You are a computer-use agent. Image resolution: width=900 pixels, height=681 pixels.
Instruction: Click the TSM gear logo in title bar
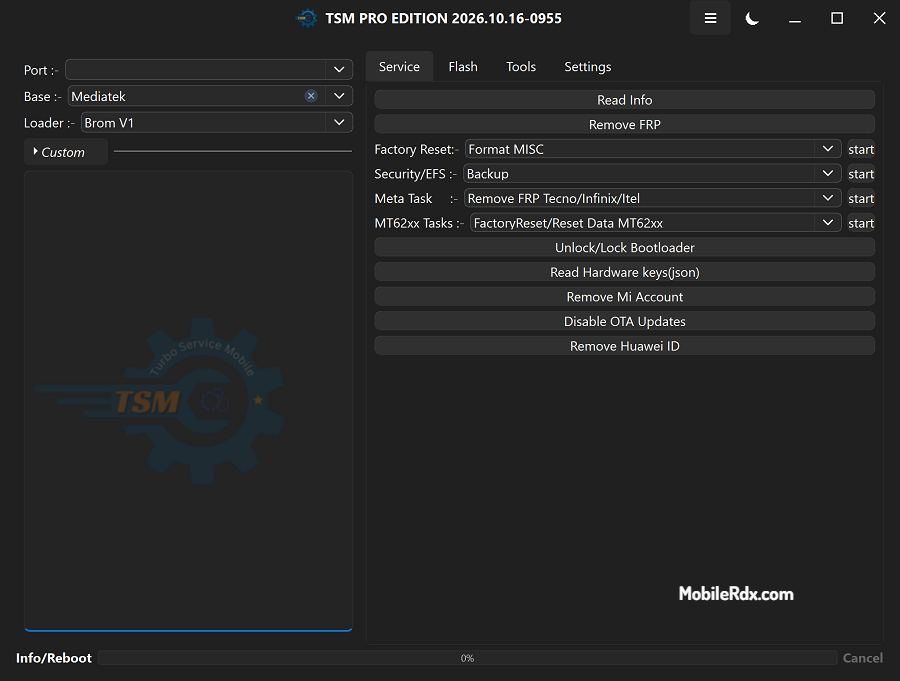pos(307,18)
